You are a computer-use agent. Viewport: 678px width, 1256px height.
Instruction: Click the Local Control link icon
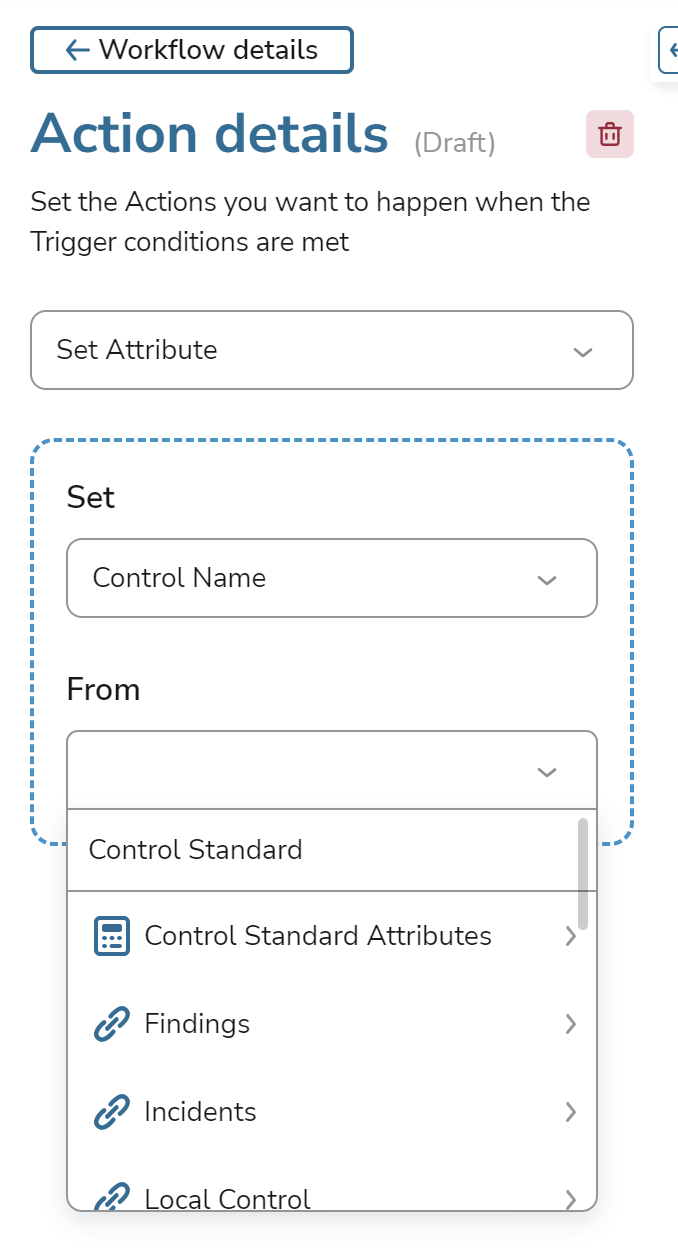click(112, 1197)
